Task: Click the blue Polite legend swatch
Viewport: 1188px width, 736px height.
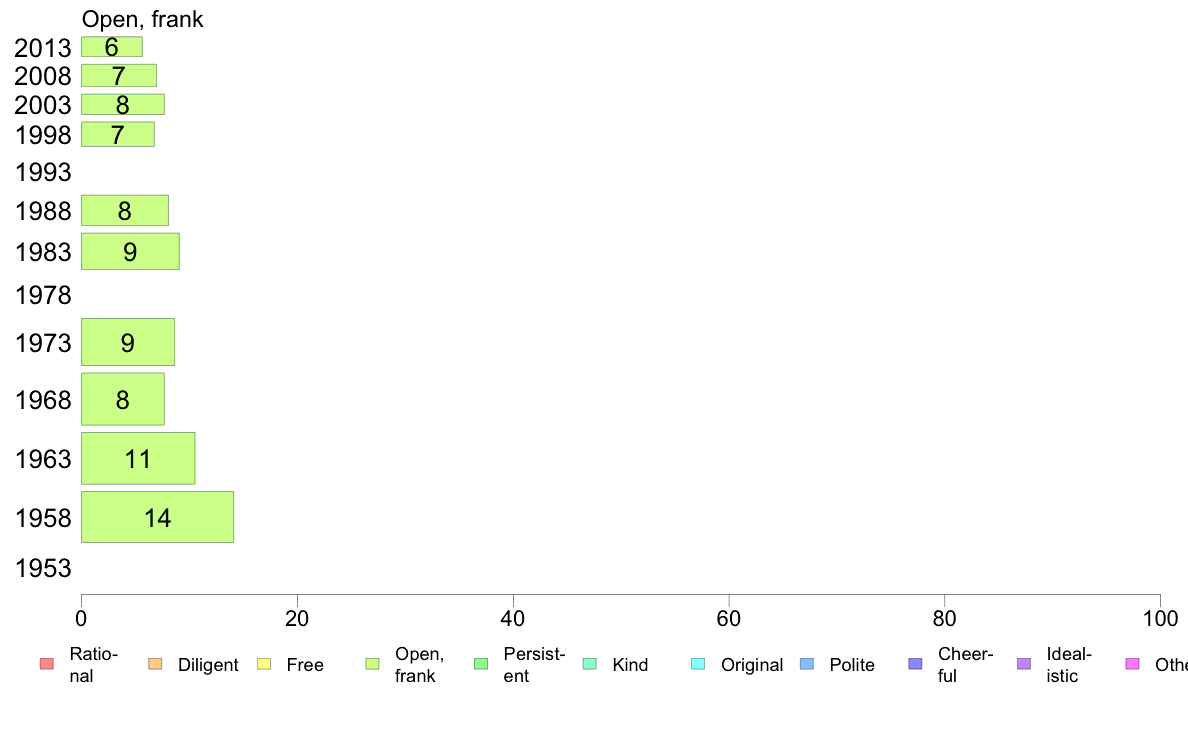Action: click(x=807, y=664)
